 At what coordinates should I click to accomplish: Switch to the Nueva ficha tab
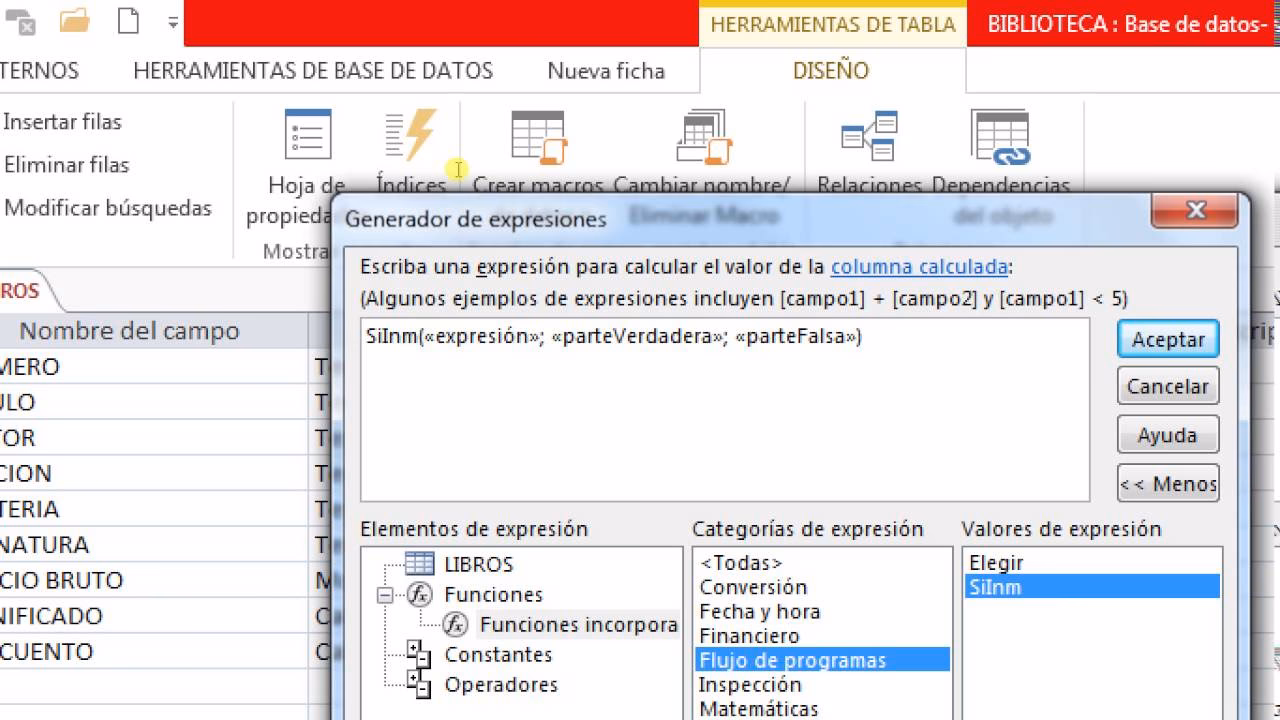606,71
